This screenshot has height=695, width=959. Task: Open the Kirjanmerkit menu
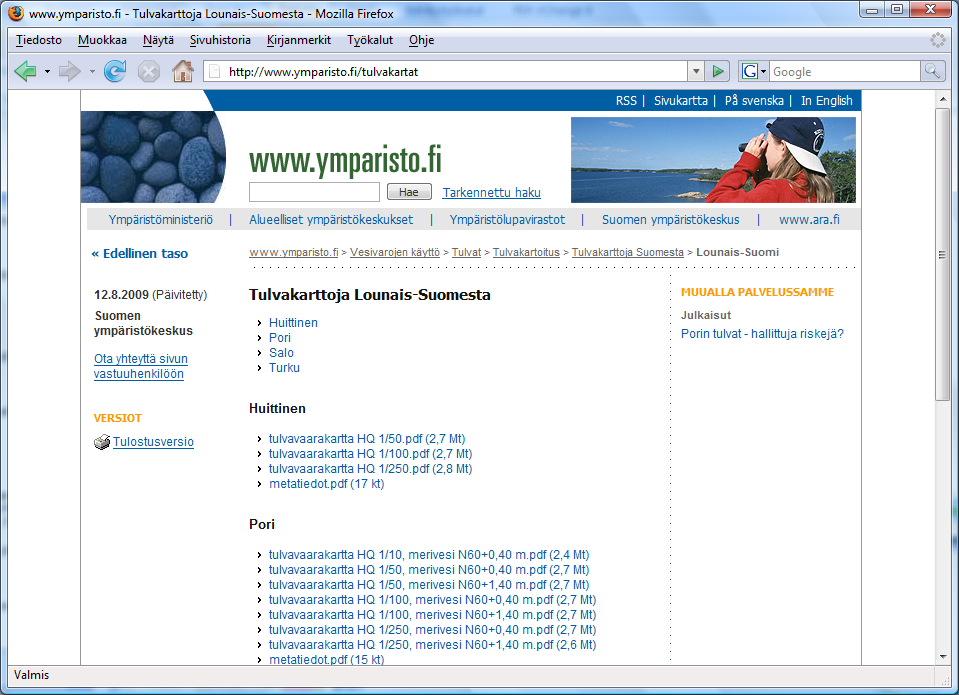(x=298, y=40)
